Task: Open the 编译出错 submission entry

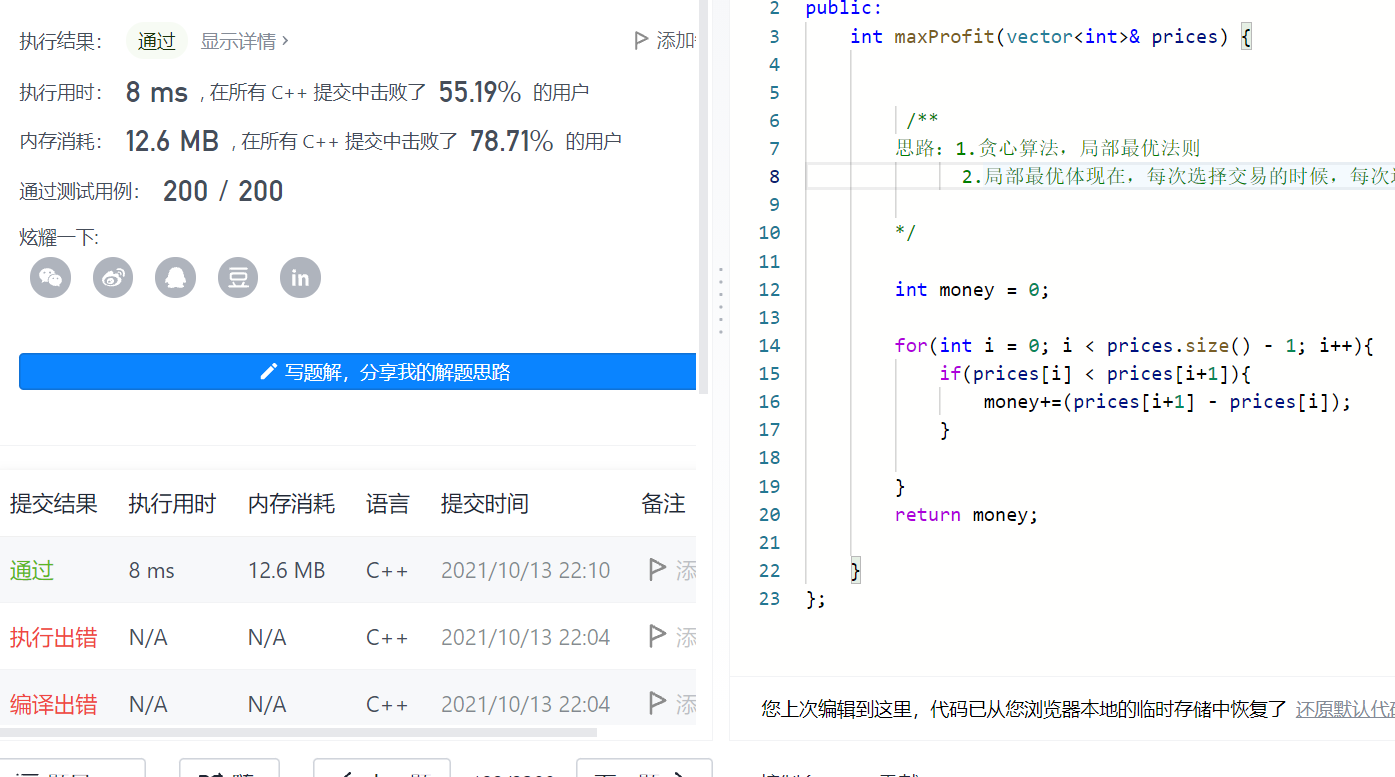Action: (54, 704)
